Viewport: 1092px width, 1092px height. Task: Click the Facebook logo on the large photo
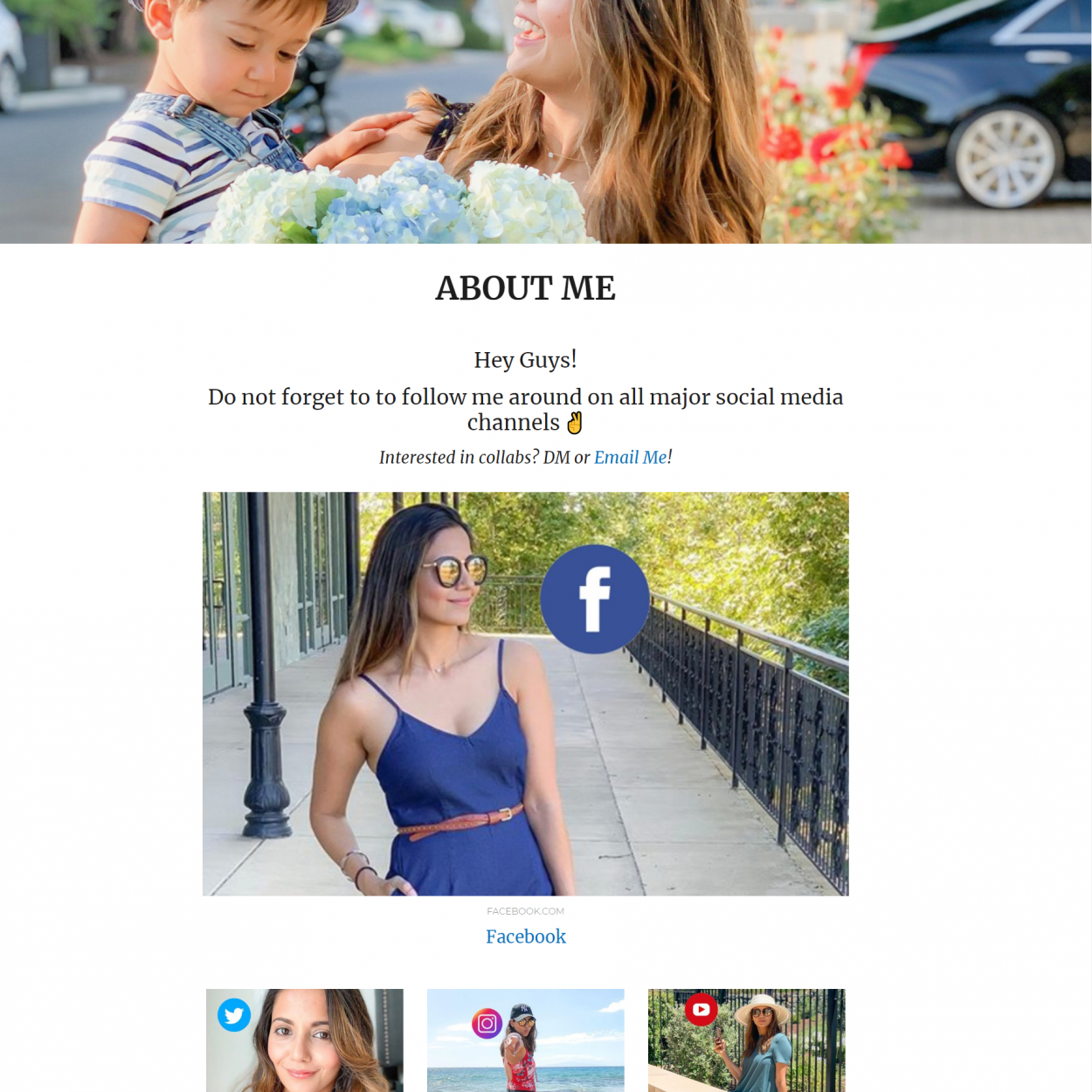[x=594, y=599]
